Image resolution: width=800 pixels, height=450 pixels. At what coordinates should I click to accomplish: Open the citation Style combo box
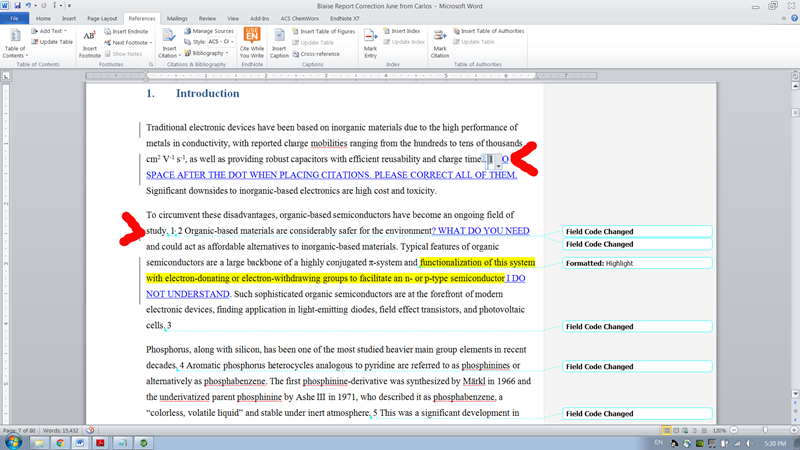click(221, 42)
